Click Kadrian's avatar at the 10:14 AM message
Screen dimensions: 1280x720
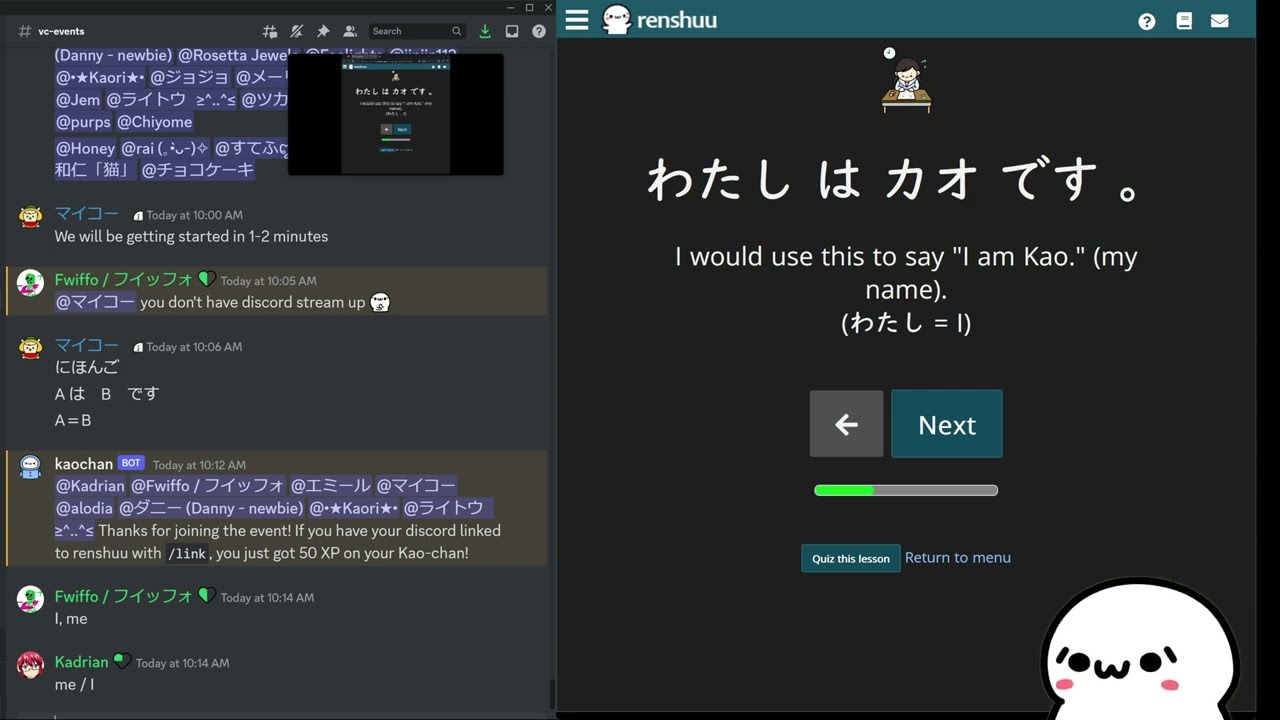click(x=31, y=665)
